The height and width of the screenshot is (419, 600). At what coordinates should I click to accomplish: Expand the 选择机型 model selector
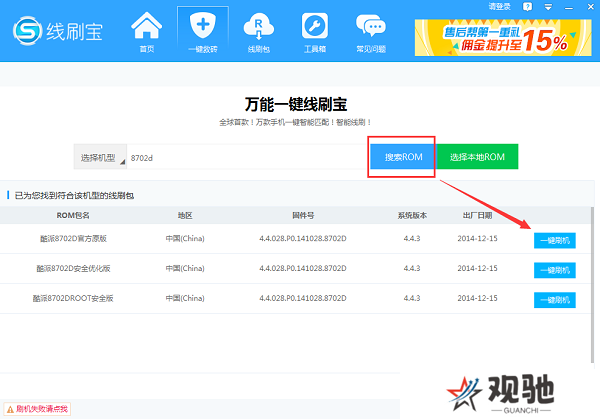100,157
